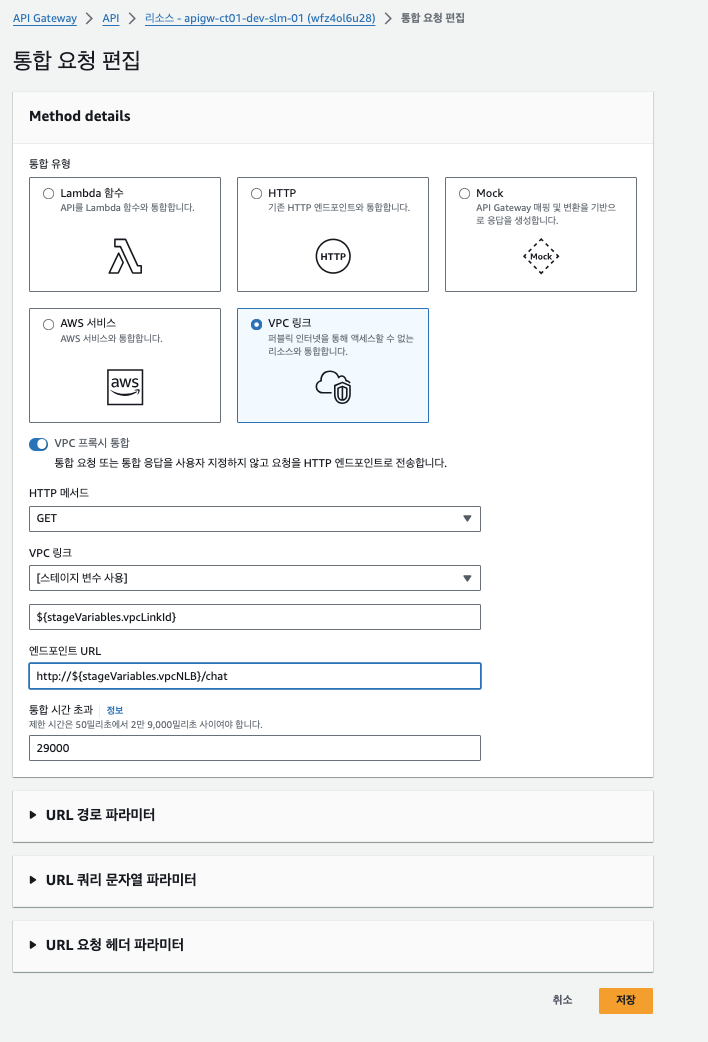Viewport: 708px width, 1042px height.
Task: Click the 취소 button
Action: click(x=562, y=1000)
